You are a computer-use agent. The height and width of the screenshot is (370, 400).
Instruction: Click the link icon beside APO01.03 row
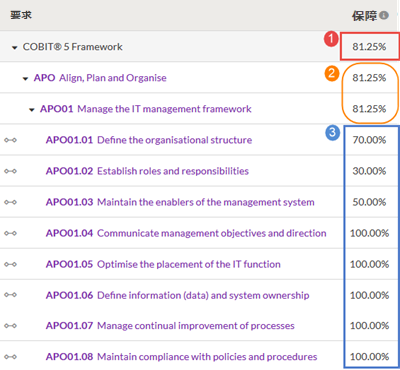(10, 202)
